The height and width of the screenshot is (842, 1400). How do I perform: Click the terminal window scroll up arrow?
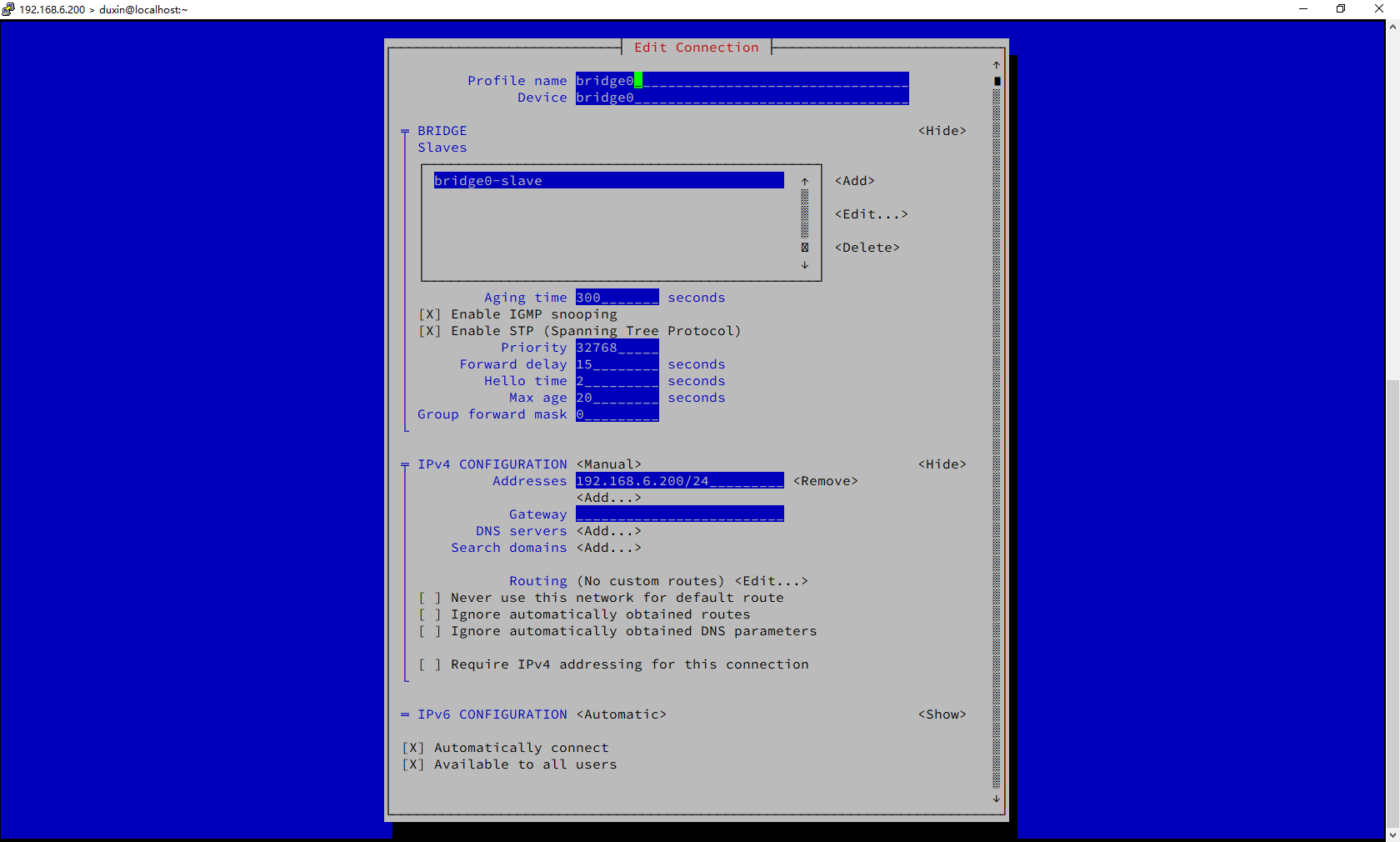pyautogui.click(x=1392, y=27)
